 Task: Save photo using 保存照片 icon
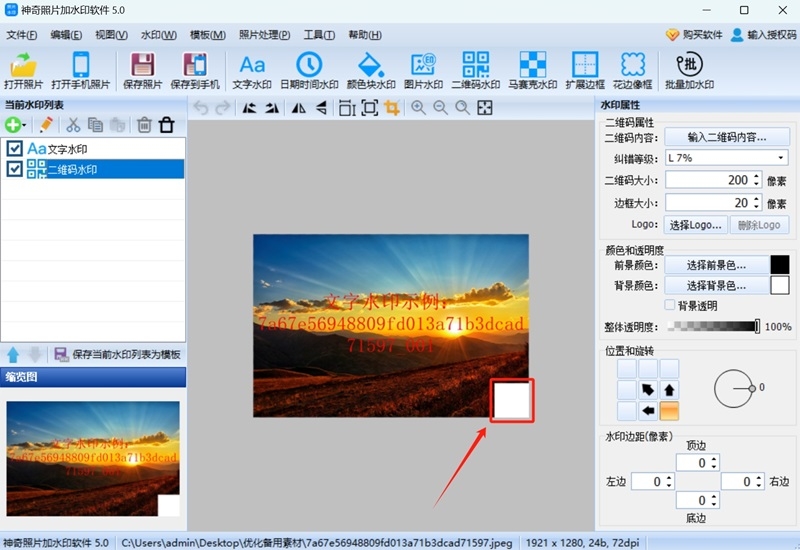click(x=142, y=71)
